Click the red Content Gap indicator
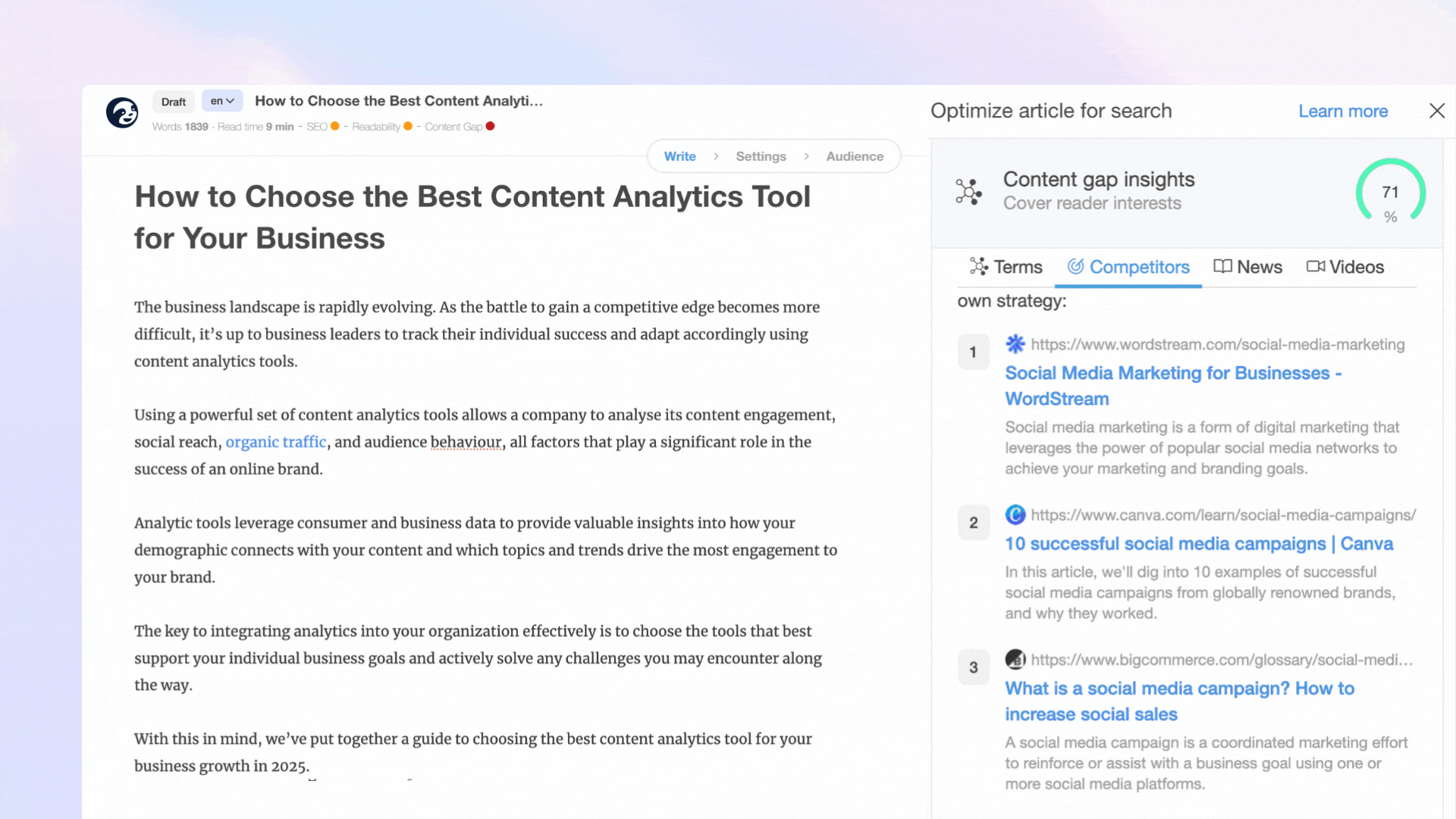The image size is (1456, 819). 489,126
